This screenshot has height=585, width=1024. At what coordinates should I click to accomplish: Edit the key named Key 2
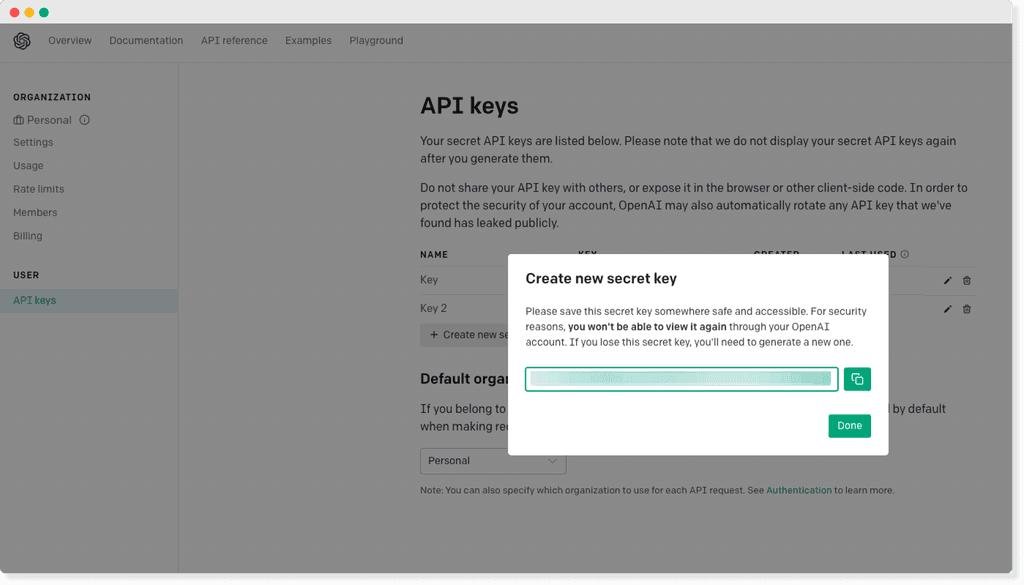click(947, 309)
